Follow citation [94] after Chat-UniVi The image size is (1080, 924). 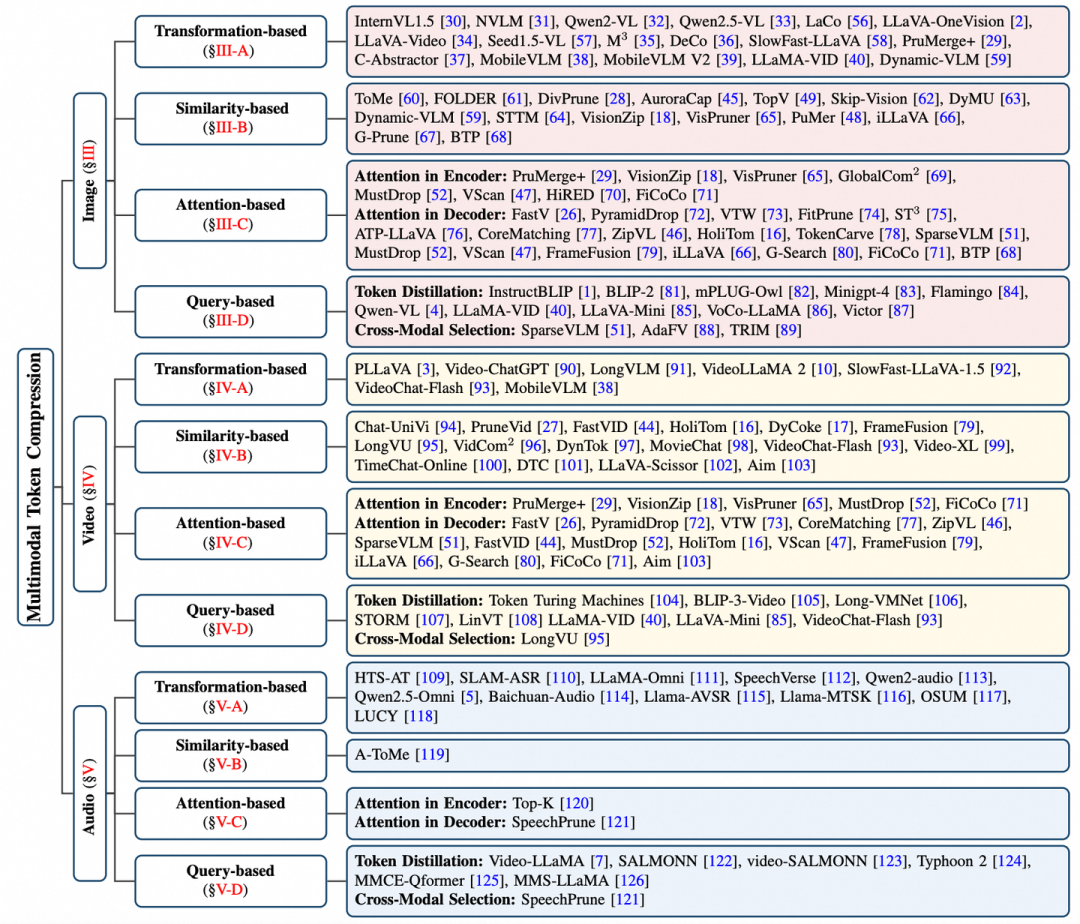(x=449, y=428)
